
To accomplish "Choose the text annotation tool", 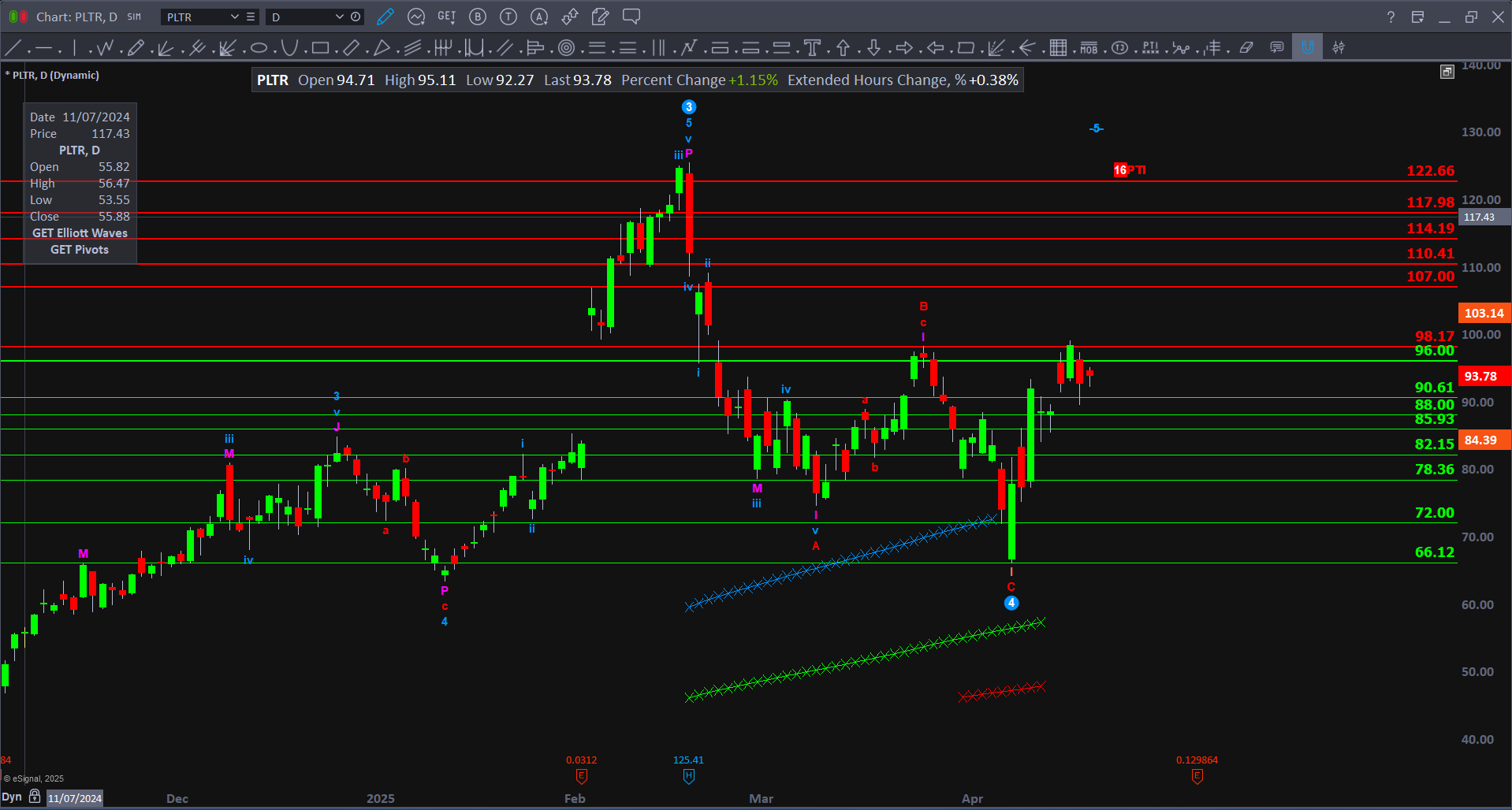I will coord(812,48).
